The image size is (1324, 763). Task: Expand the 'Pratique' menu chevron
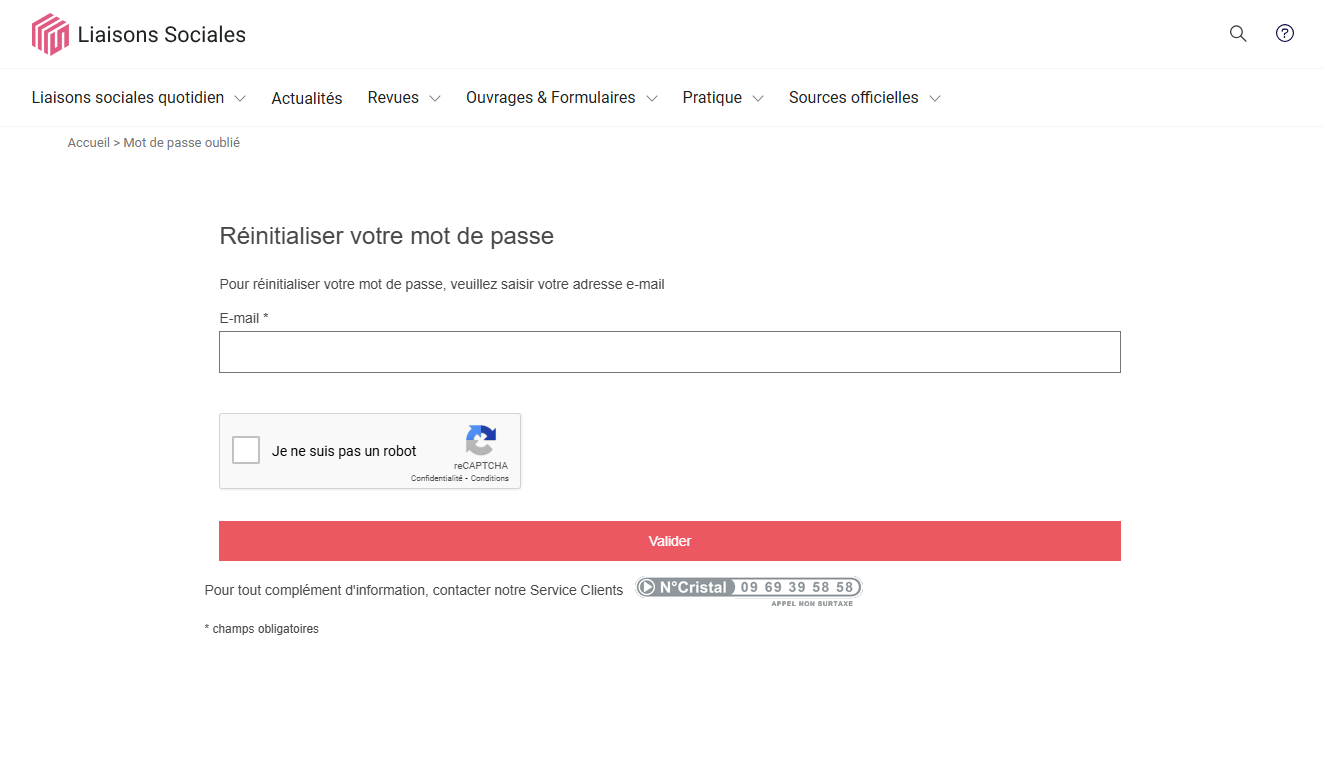[758, 98]
